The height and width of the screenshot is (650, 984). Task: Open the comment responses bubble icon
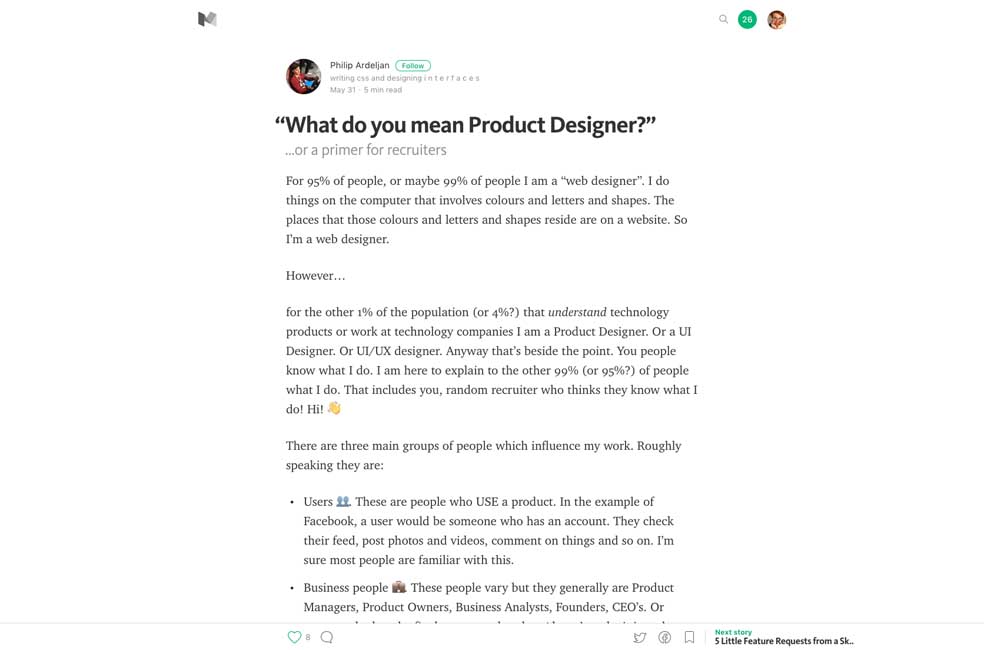327,637
